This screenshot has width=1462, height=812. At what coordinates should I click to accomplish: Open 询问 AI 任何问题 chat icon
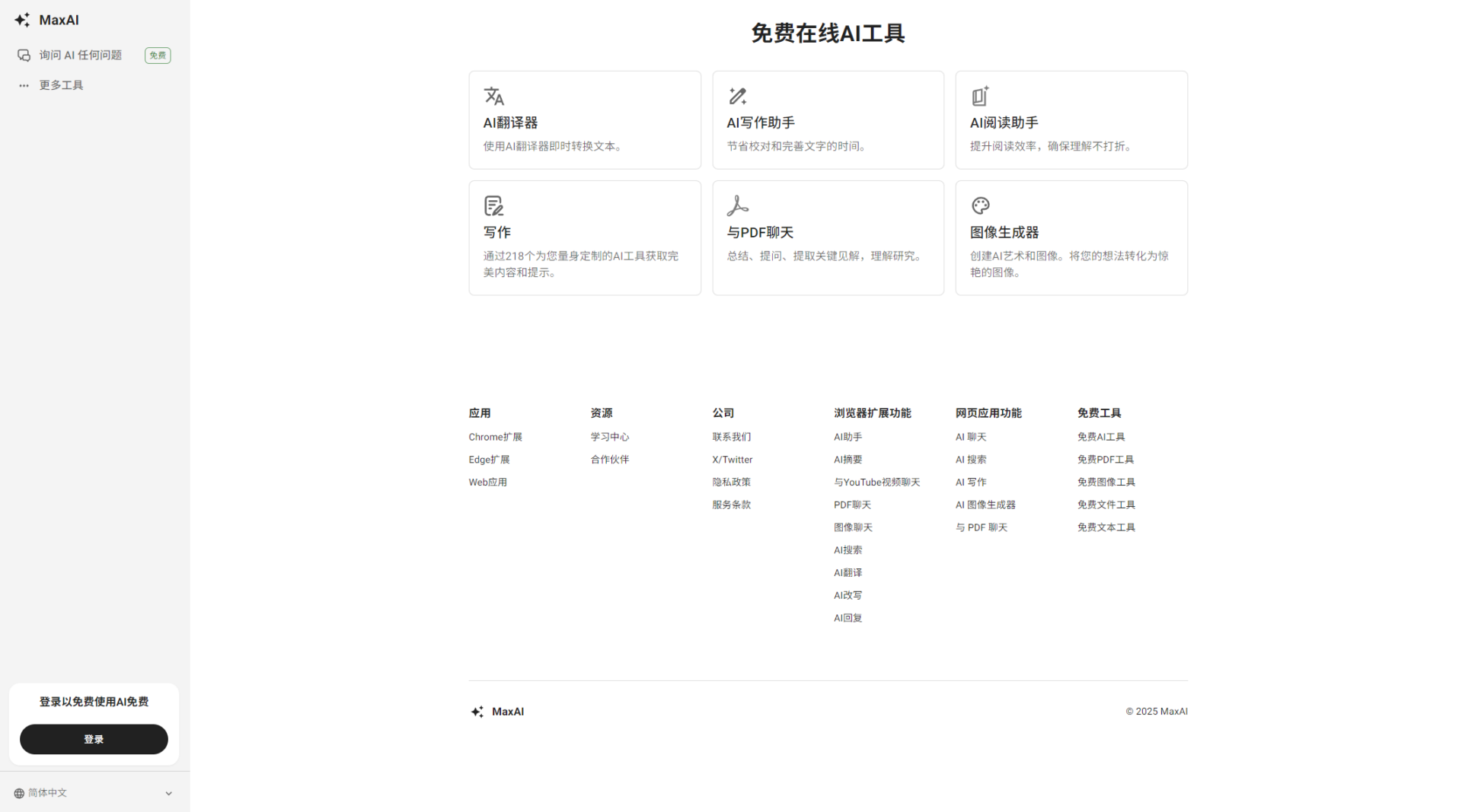24,55
